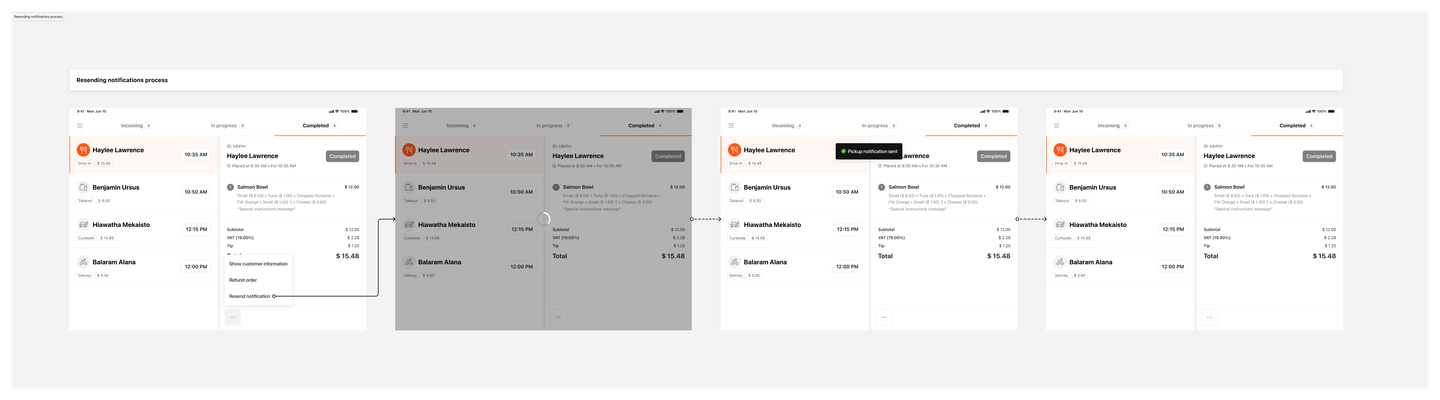Screen dimensions: 1440x400
Task: Click 12:00 PM time button on final screen
Action: [1173, 267]
